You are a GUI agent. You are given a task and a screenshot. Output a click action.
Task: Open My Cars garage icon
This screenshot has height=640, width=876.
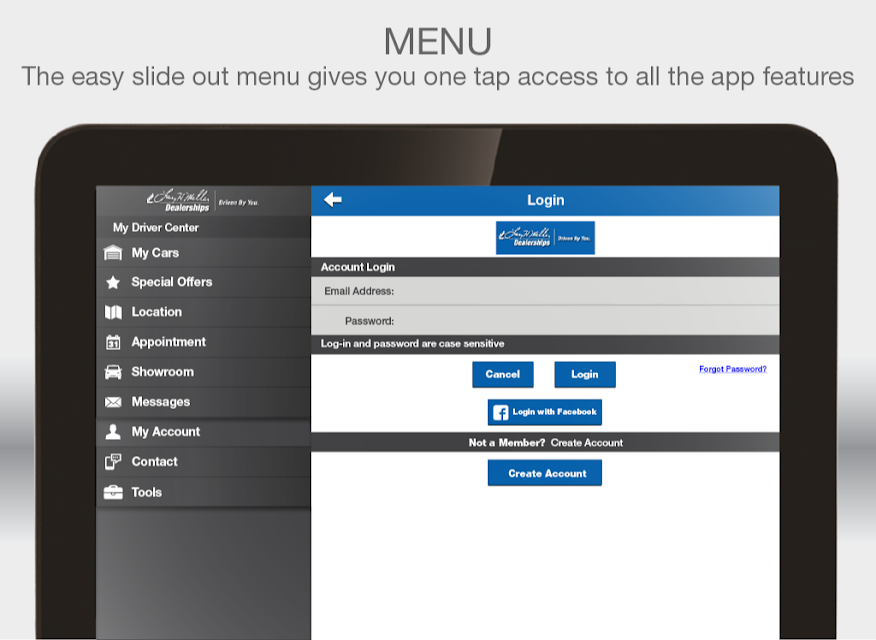coord(113,253)
